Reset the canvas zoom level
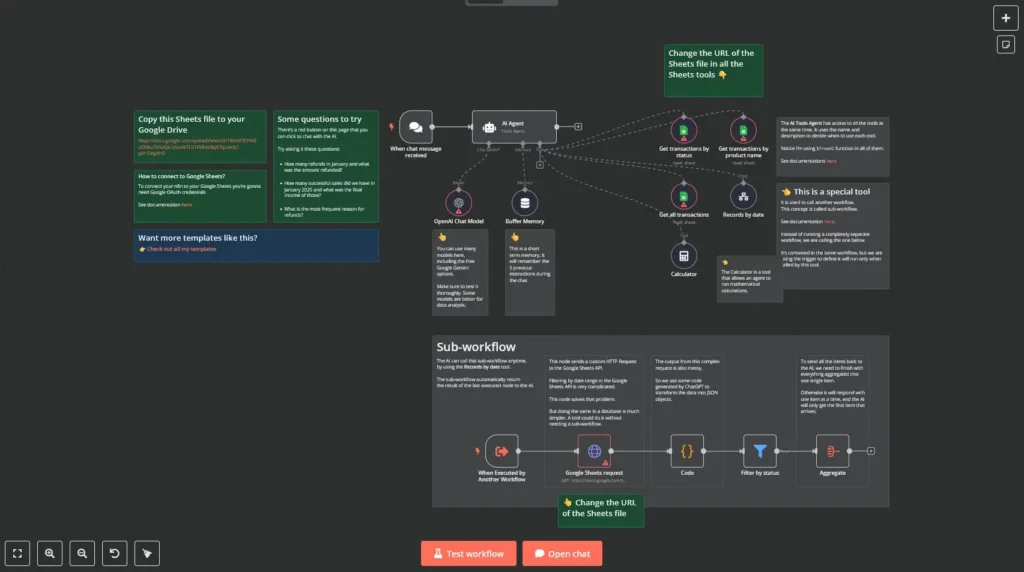Viewport: 1024px width, 572px height. (114, 553)
